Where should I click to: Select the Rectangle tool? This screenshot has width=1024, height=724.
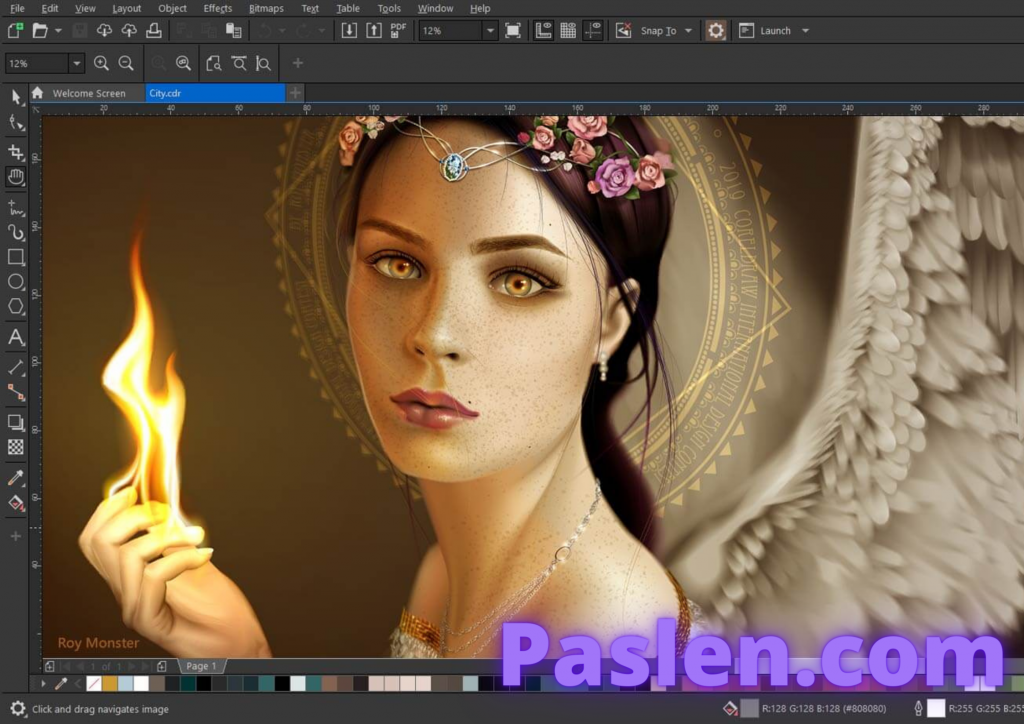[x=16, y=257]
